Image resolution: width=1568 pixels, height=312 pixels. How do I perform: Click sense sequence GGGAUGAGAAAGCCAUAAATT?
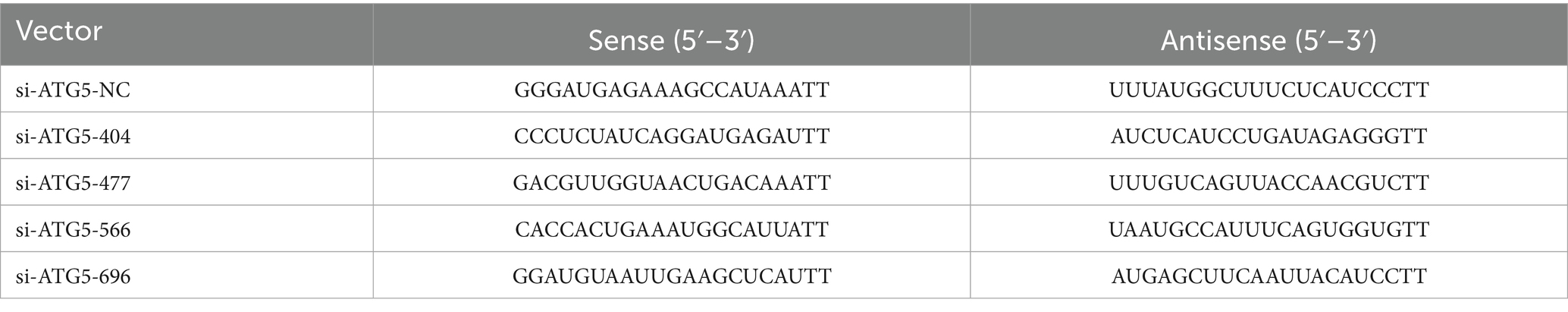pyautogui.click(x=671, y=90)
